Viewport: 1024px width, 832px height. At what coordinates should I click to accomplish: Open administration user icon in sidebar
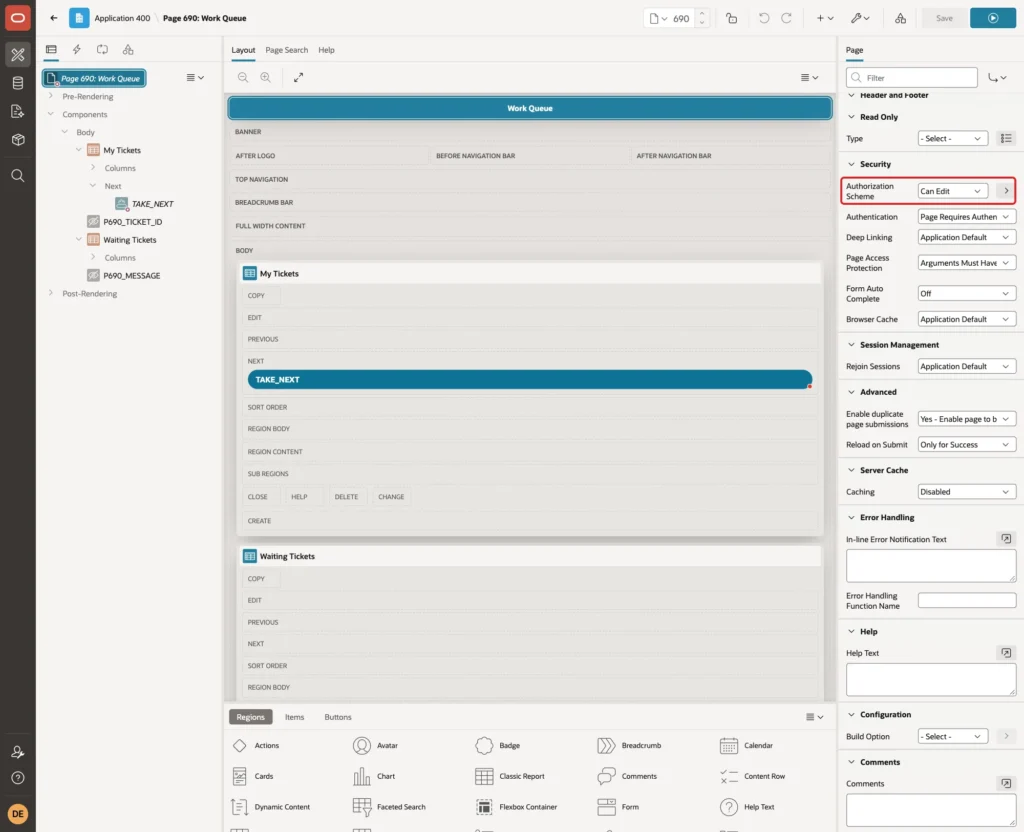(18, 752)
